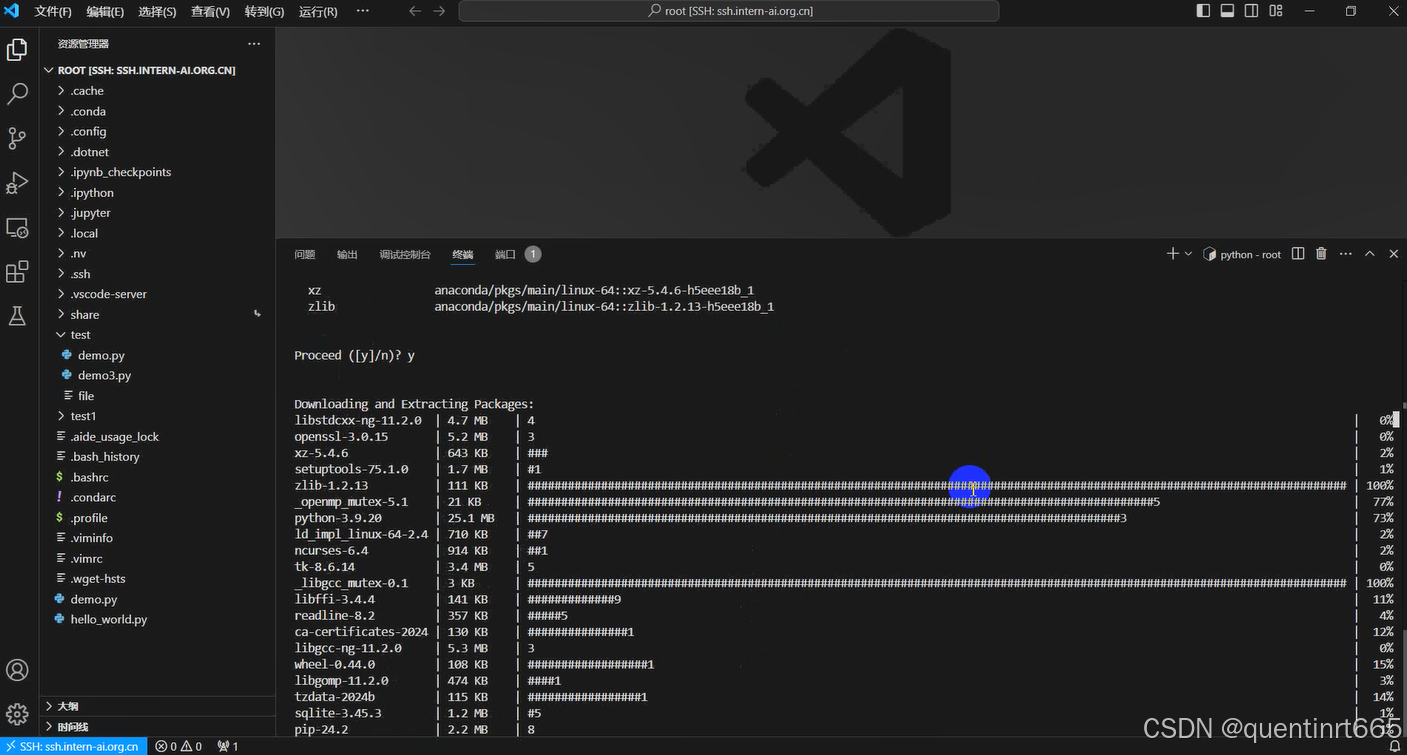Switch to the 输出 panel tab
The height and width of the screenshot is (755, 1407).
click(347, 254)
